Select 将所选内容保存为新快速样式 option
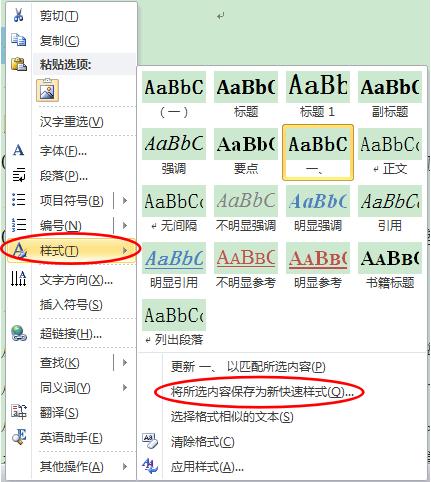Image resolution: width=431 pixels, height=482 pixels. [x=262, y=392]
